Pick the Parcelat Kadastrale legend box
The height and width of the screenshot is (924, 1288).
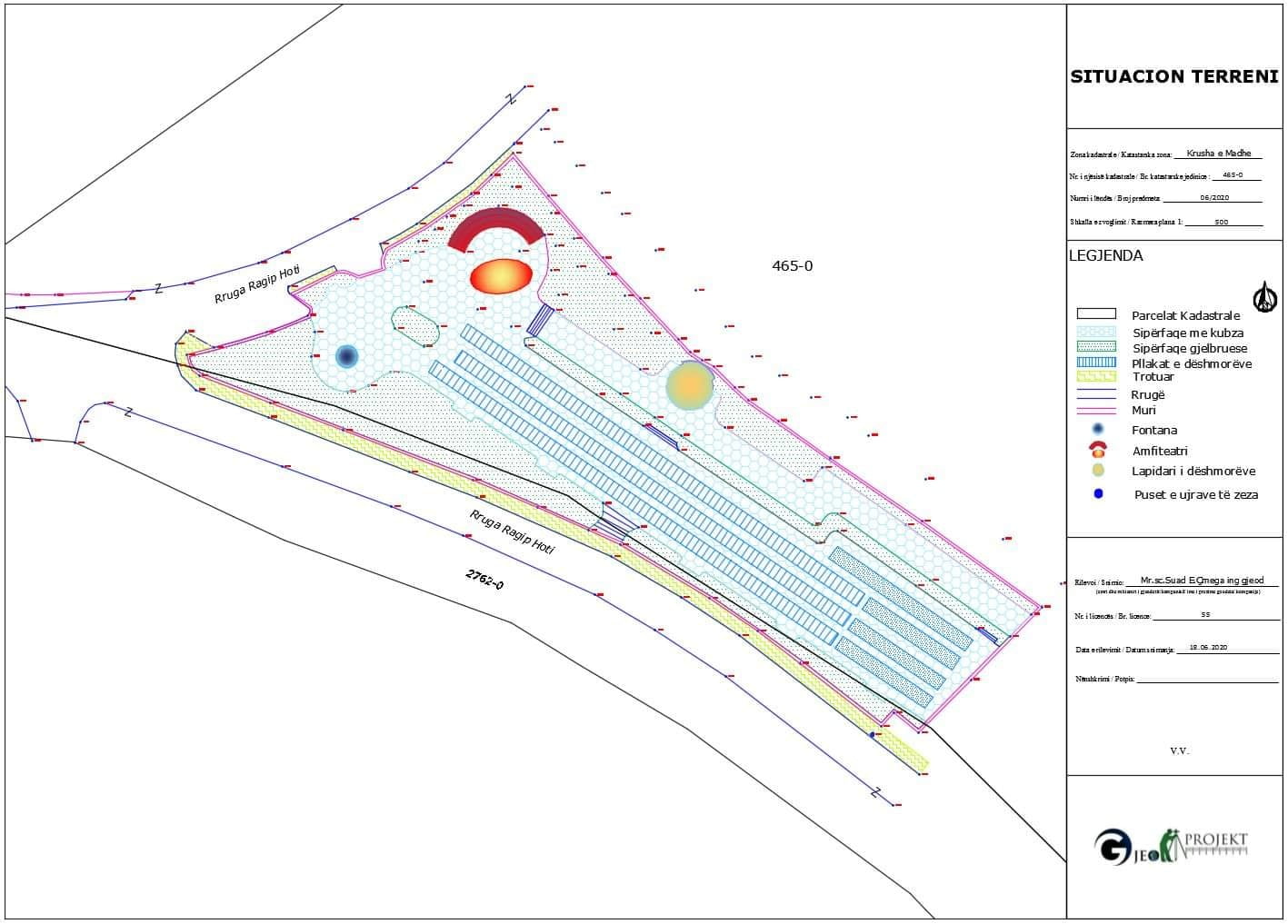(1096, 314)
